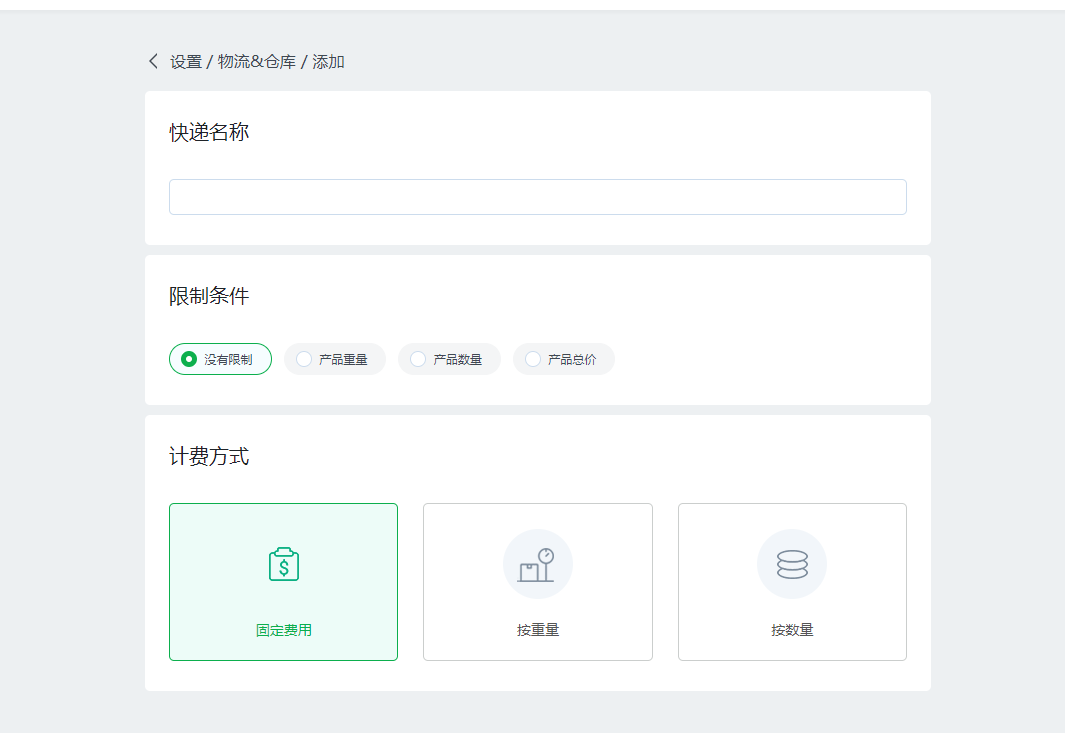Select the 没有限制 radio option

click(220, 359)
